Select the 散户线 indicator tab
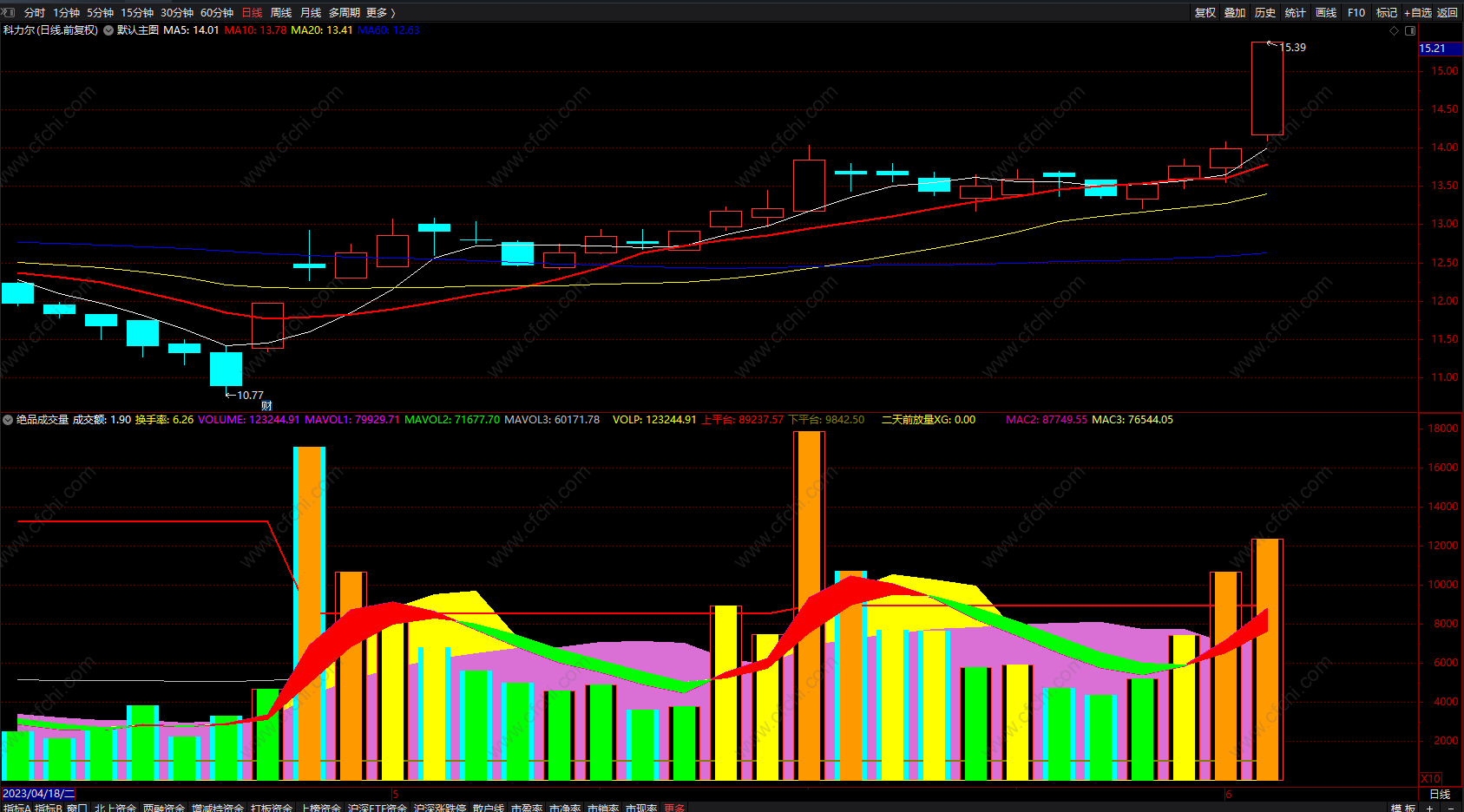The height and width of the screenshot is (812, 1464). click(x=489, y=808)
